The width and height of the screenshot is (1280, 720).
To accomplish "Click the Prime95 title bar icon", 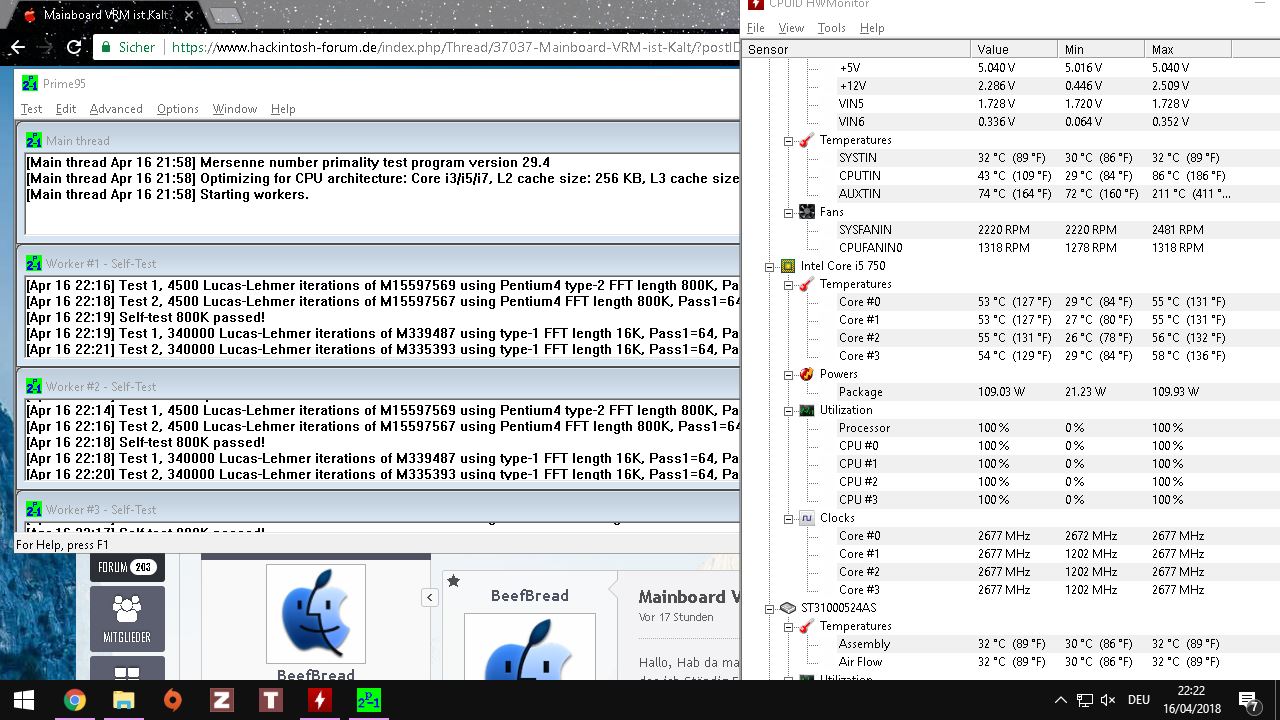I will (x=30, y=84).
